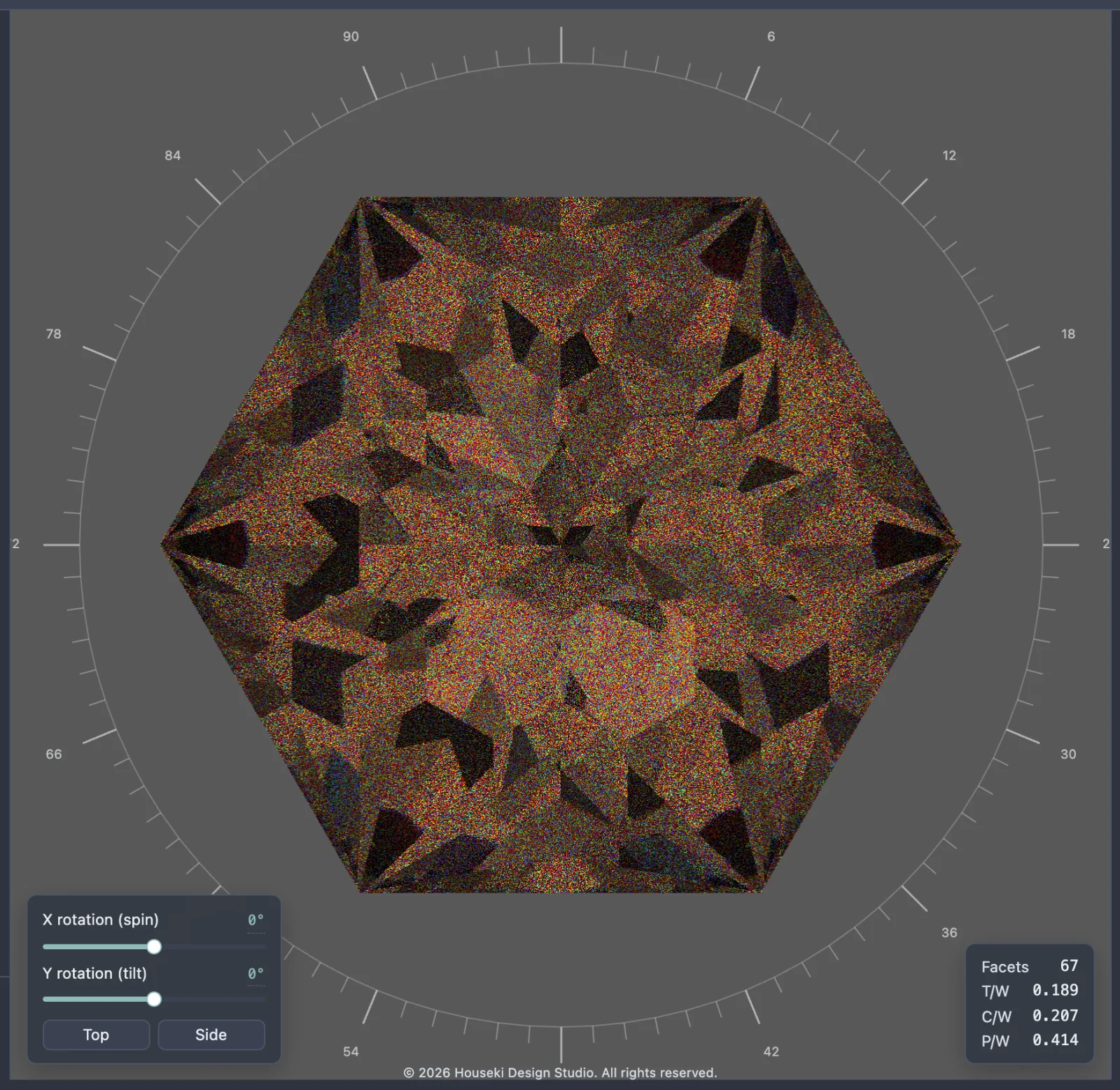The width and height of the screenshot is (1120, 1090).
Task: Click the index wheel label 42
Action: (771, 1051)
